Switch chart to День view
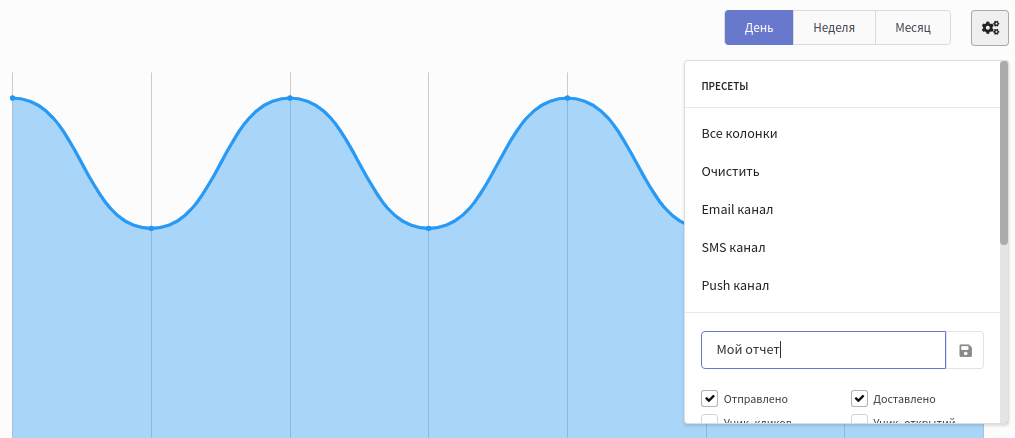Screen dimensions: 1015x438 coord(759,28)
